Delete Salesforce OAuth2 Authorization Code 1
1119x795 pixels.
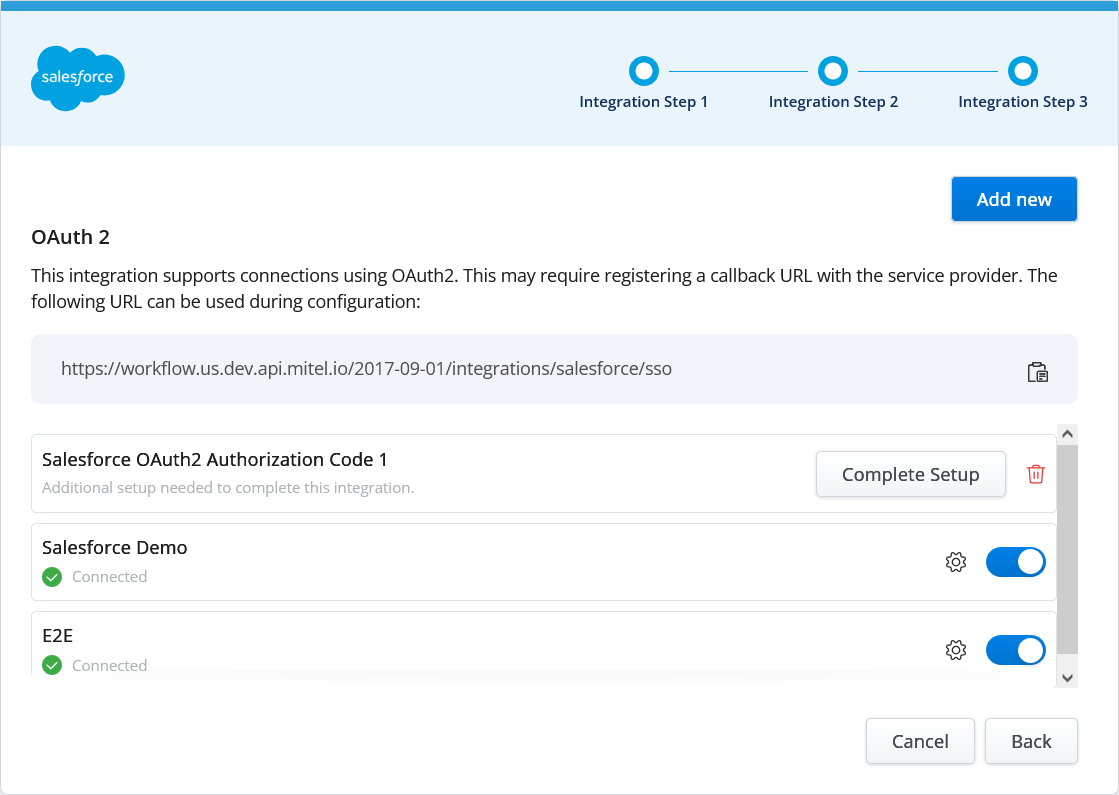point(1036,474)
